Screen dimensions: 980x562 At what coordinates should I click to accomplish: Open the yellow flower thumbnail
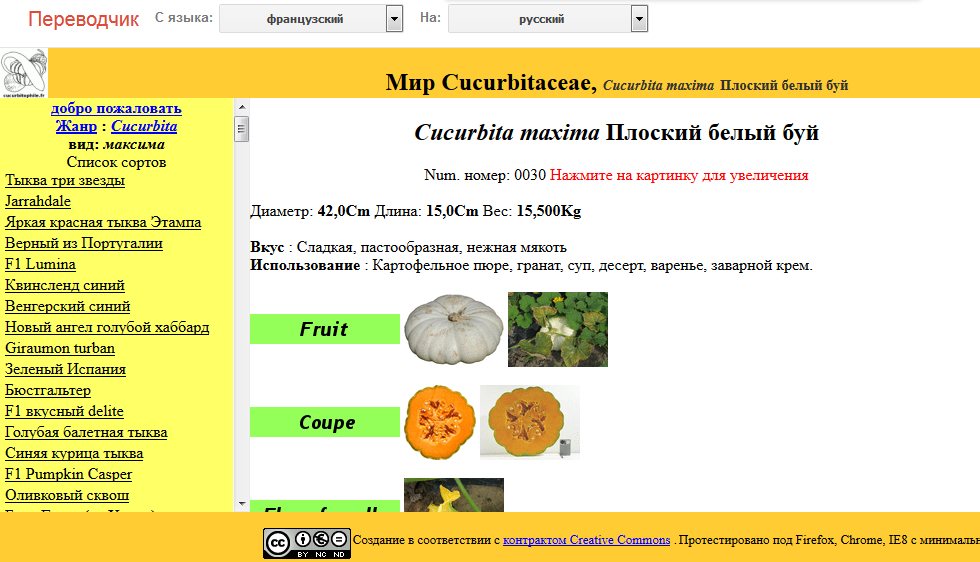(x=453, y=495)
